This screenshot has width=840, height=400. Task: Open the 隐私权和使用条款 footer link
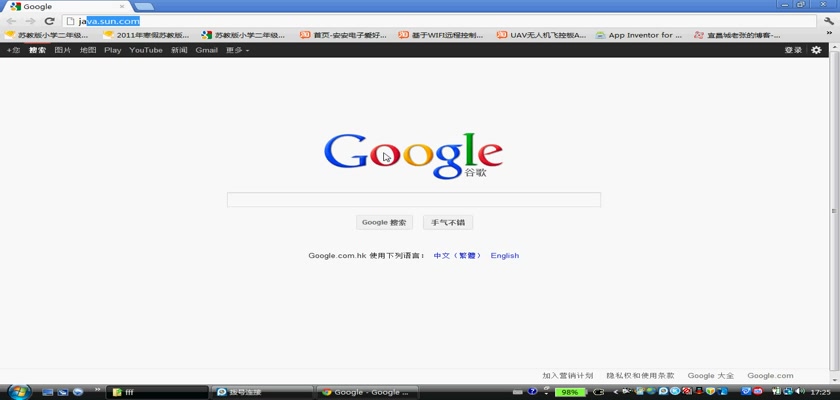click(640, 376)
